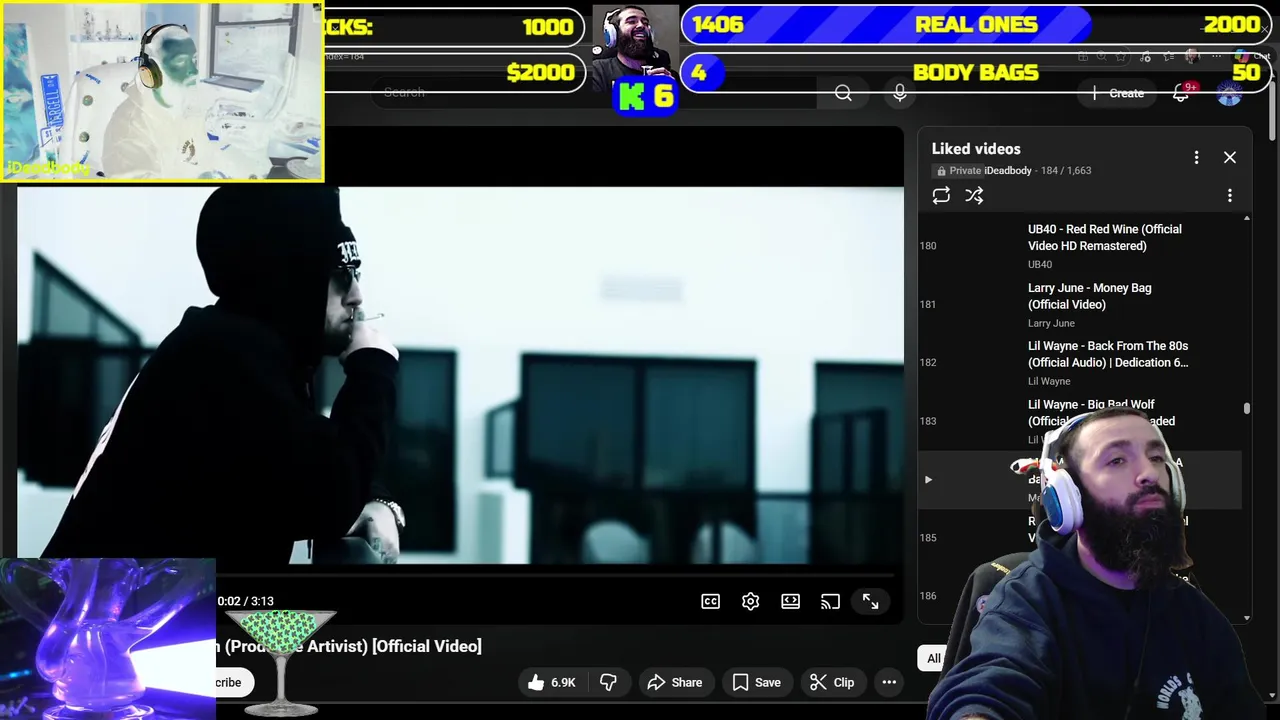Click the UB40 channel name under title
The image size is (1280, 720).
pyautogui.click(x=1040, y=265)
